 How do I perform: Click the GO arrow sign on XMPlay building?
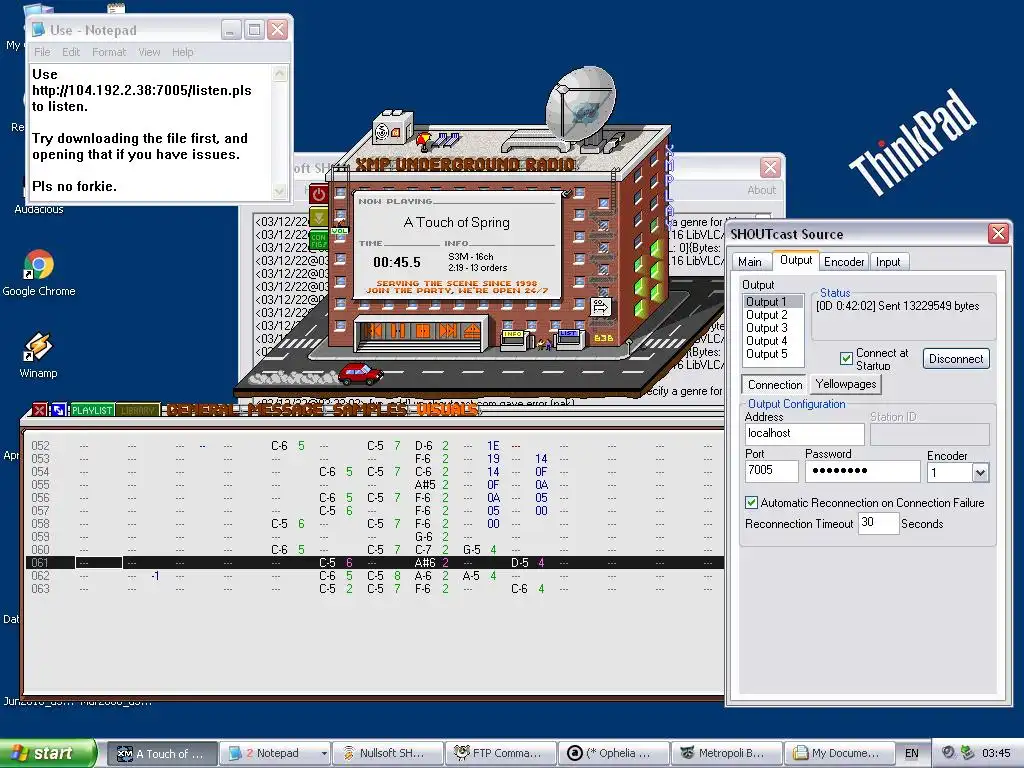pyautogui.click(x=600, y=306)
